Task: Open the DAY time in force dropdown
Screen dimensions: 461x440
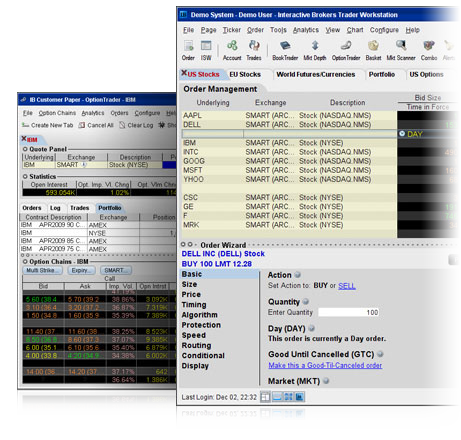Action: pos(402,134)
